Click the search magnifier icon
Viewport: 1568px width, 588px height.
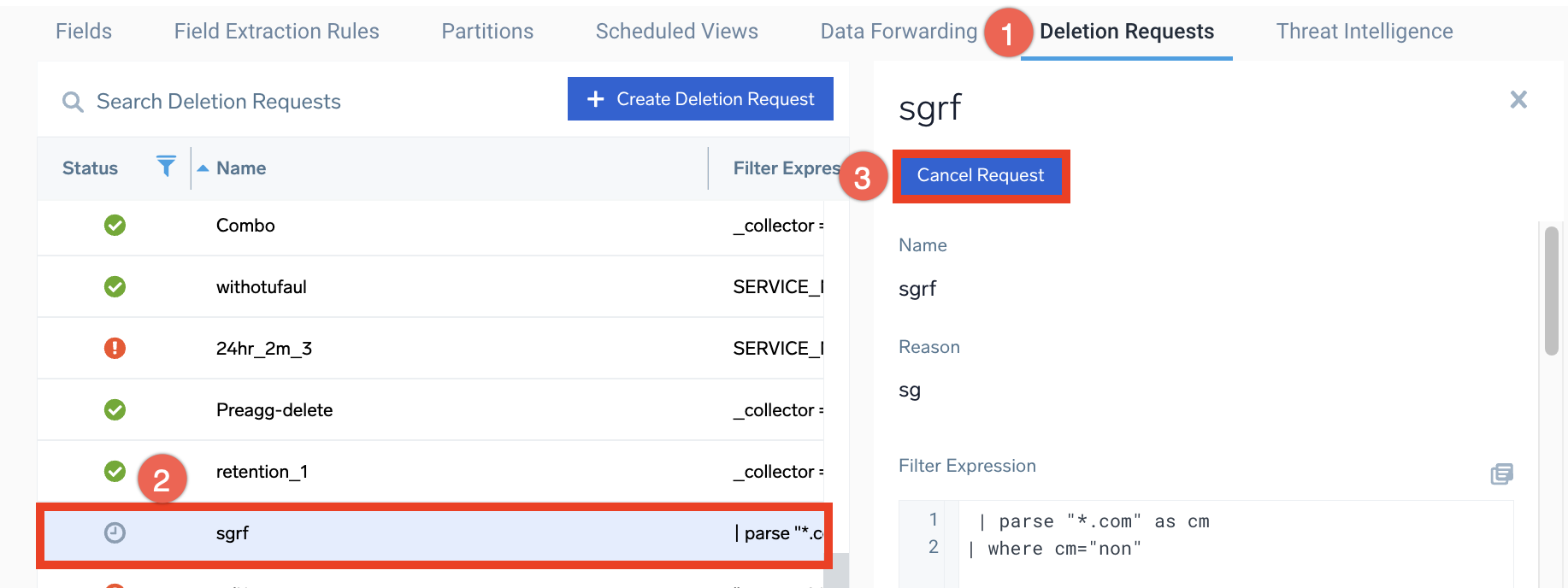pos(73,103)
